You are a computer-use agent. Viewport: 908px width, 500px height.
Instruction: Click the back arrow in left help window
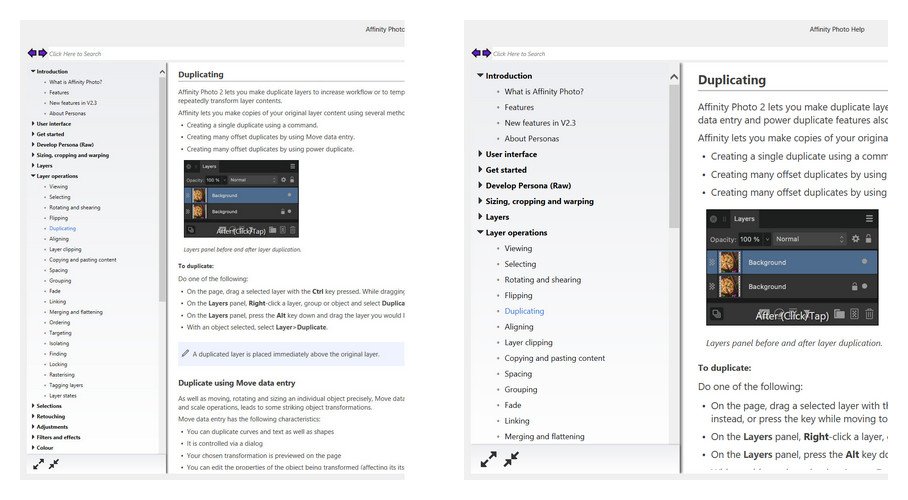(32, 53)
